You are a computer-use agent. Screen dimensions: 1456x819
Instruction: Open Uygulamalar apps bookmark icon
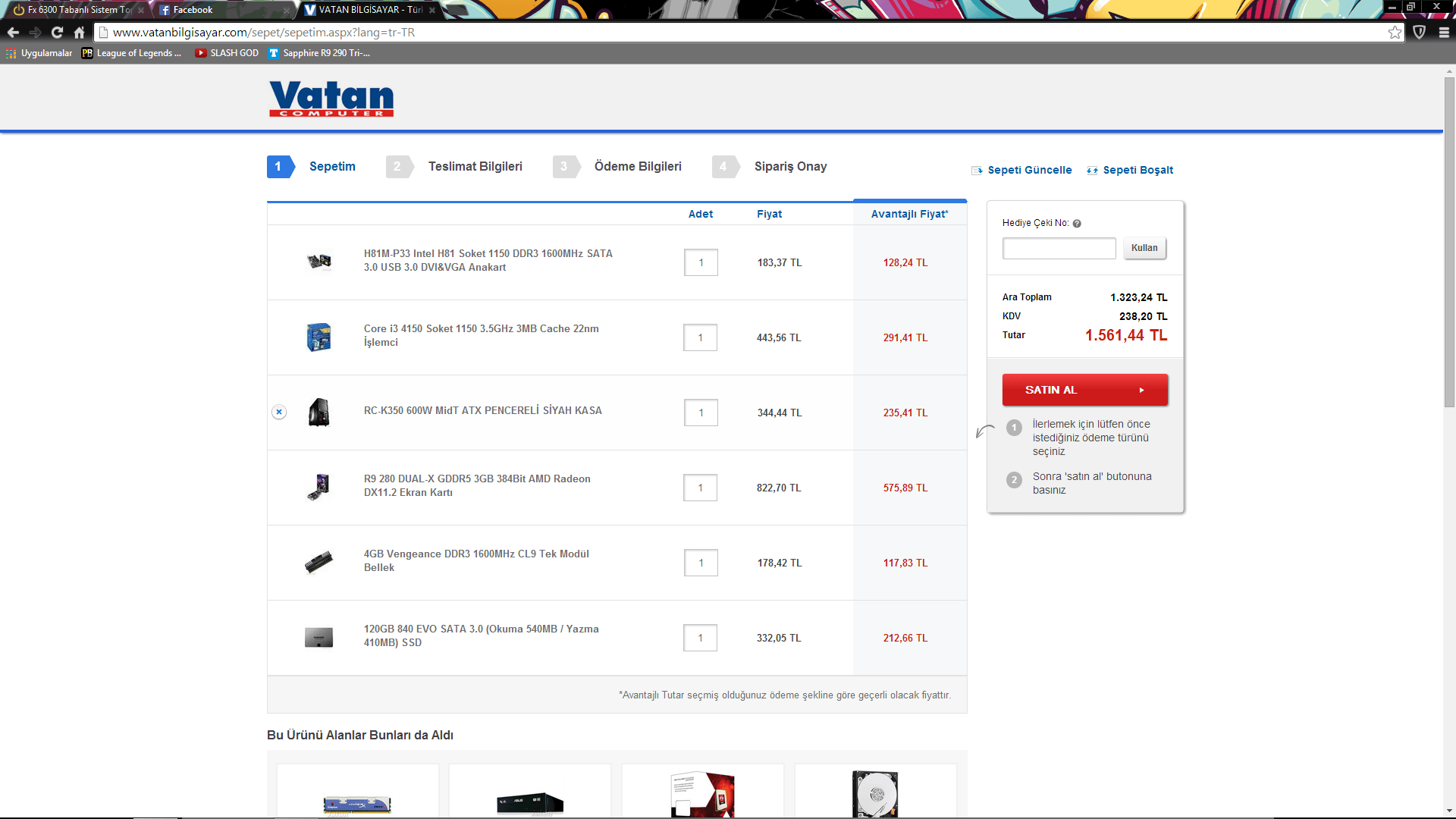tap(11, 53)
